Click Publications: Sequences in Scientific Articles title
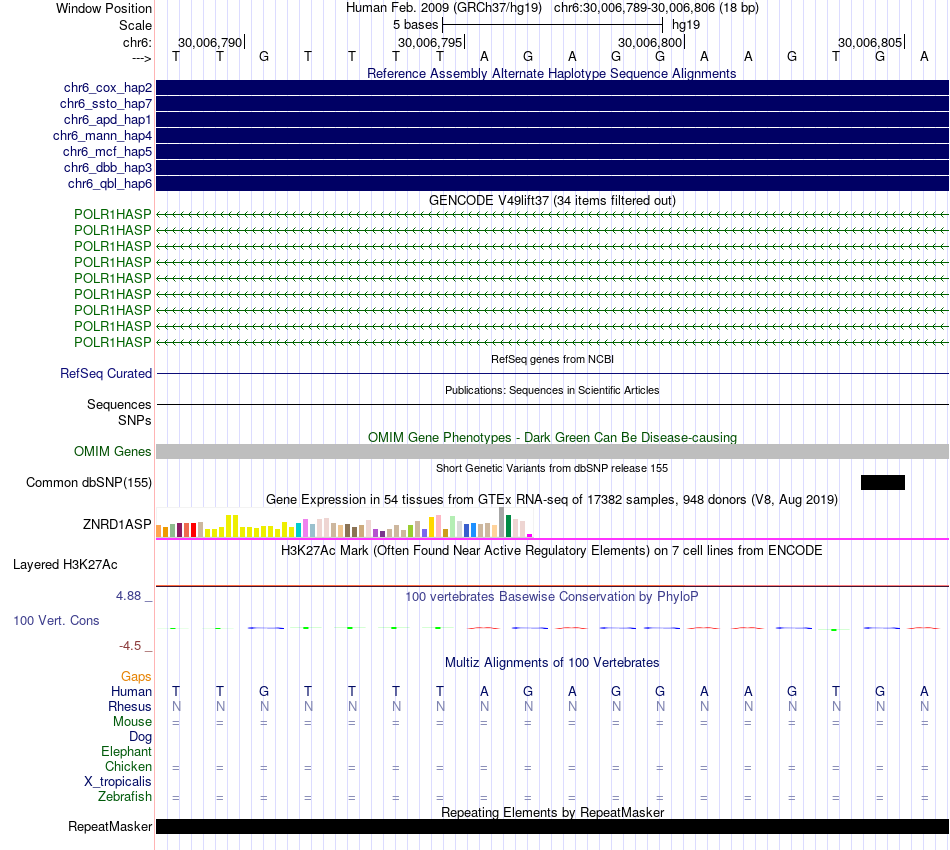 tap(552, 390)
